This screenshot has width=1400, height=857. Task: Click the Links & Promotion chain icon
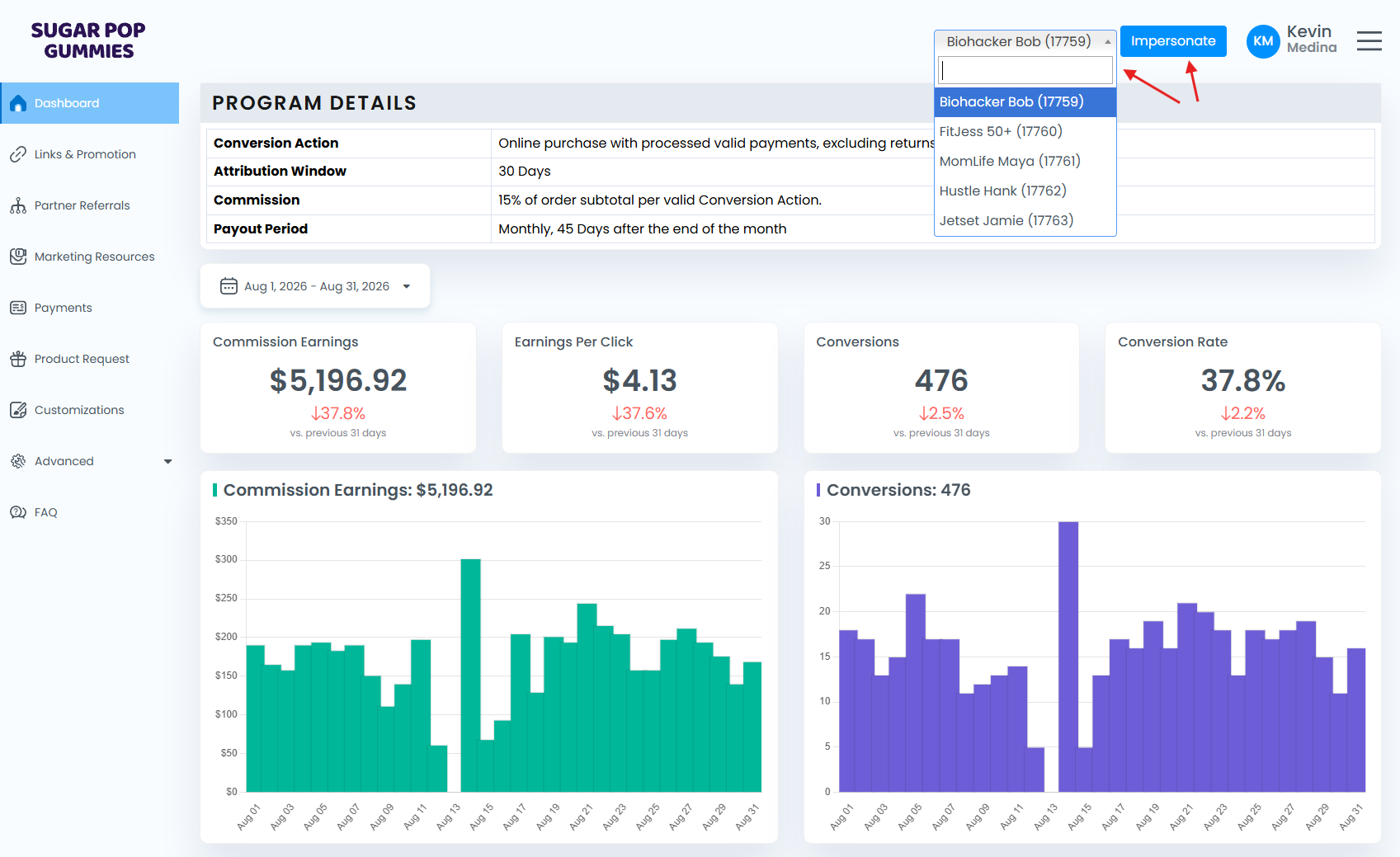(x=18, y=154)
